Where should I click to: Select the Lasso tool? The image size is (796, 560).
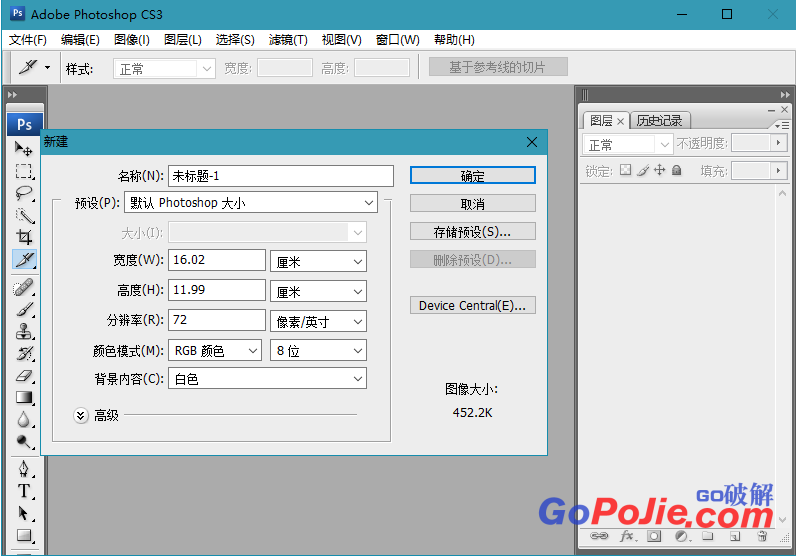(23, 193)
